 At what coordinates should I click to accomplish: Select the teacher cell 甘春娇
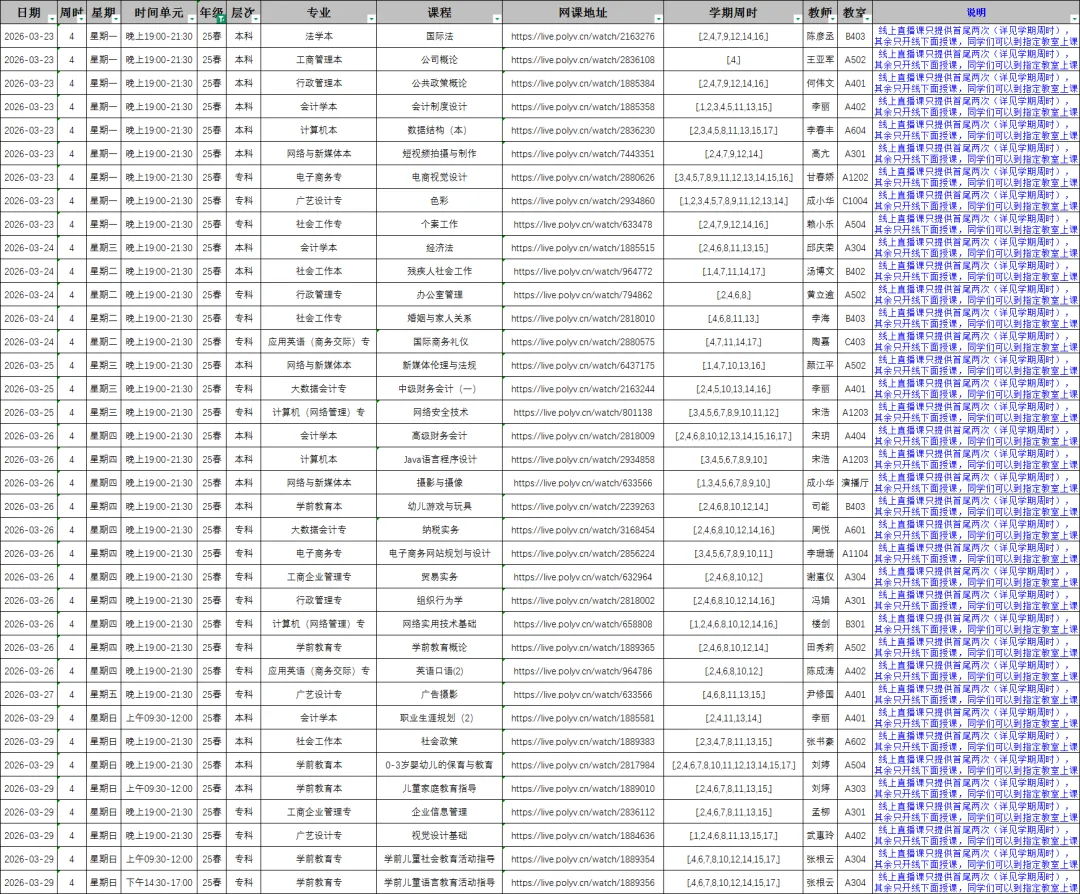coord(820,177)
